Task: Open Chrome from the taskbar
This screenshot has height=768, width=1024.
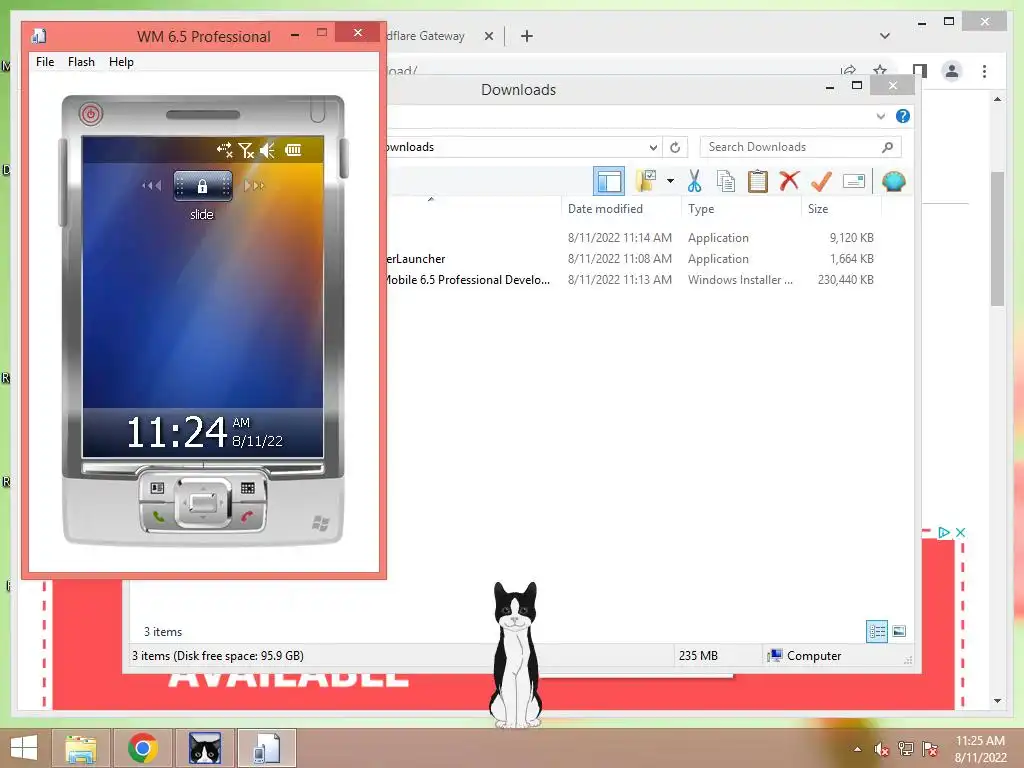Action: 142,748
